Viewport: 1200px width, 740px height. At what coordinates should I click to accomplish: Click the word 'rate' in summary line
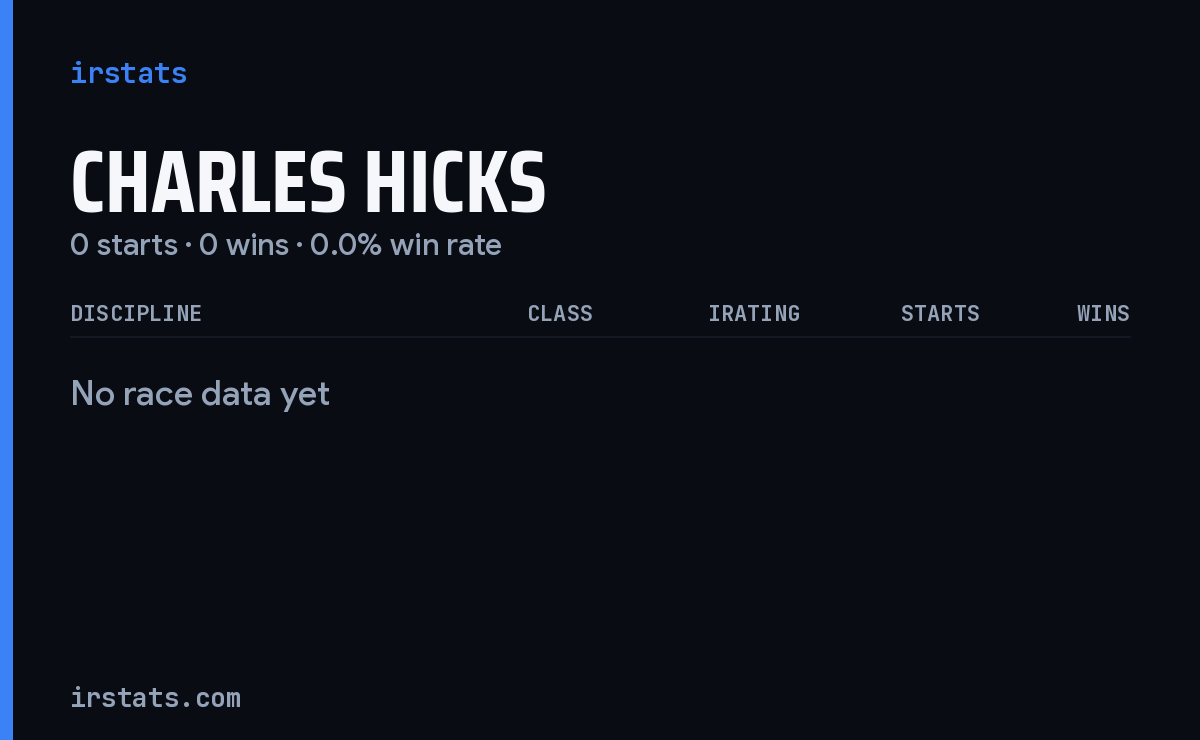pyautogui.click(x=475, y=245)
